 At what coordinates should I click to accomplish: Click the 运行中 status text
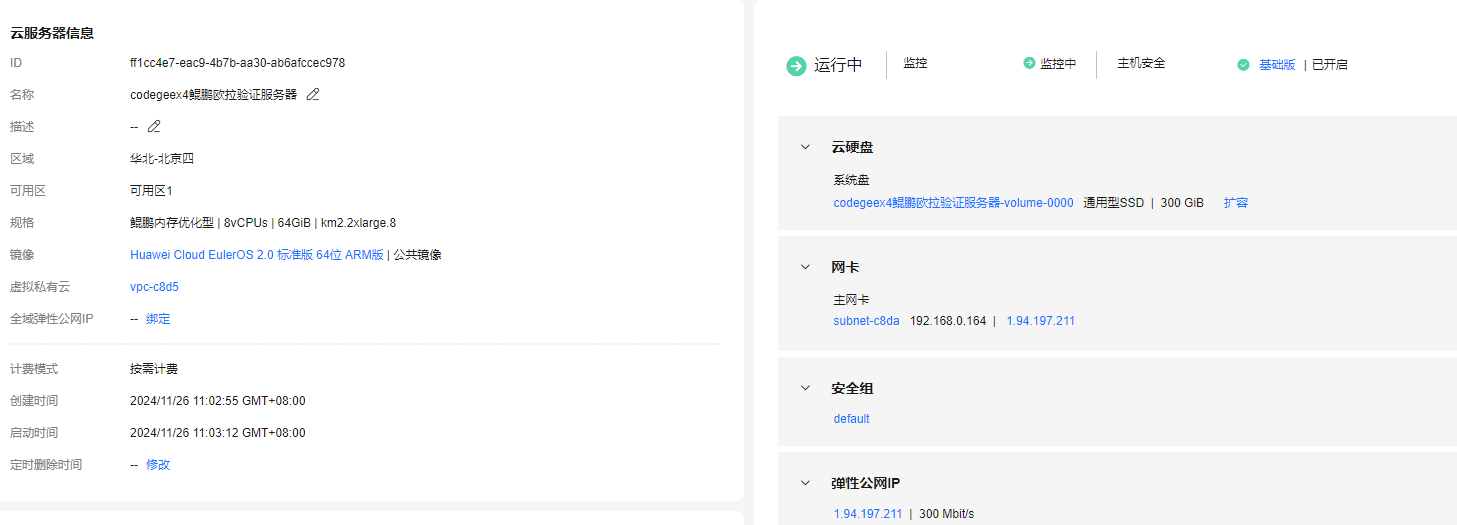[838, 65]
